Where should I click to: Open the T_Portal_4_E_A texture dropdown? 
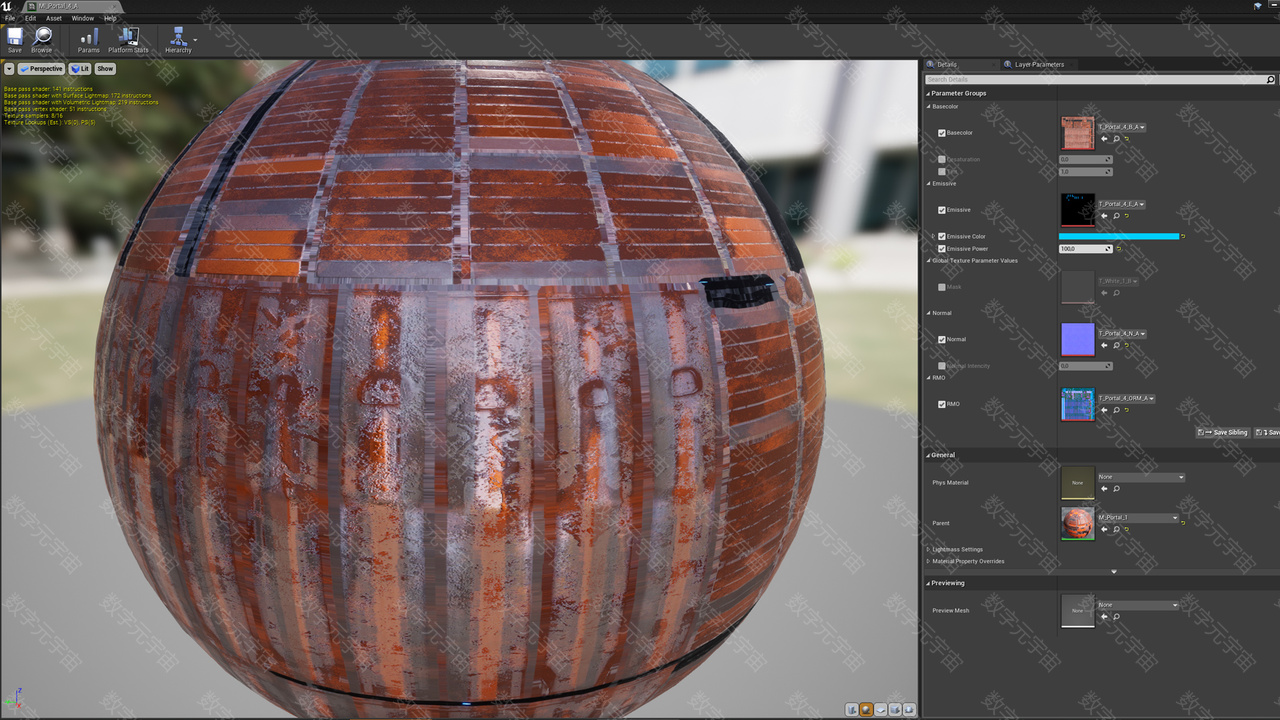click(1122, 204)
